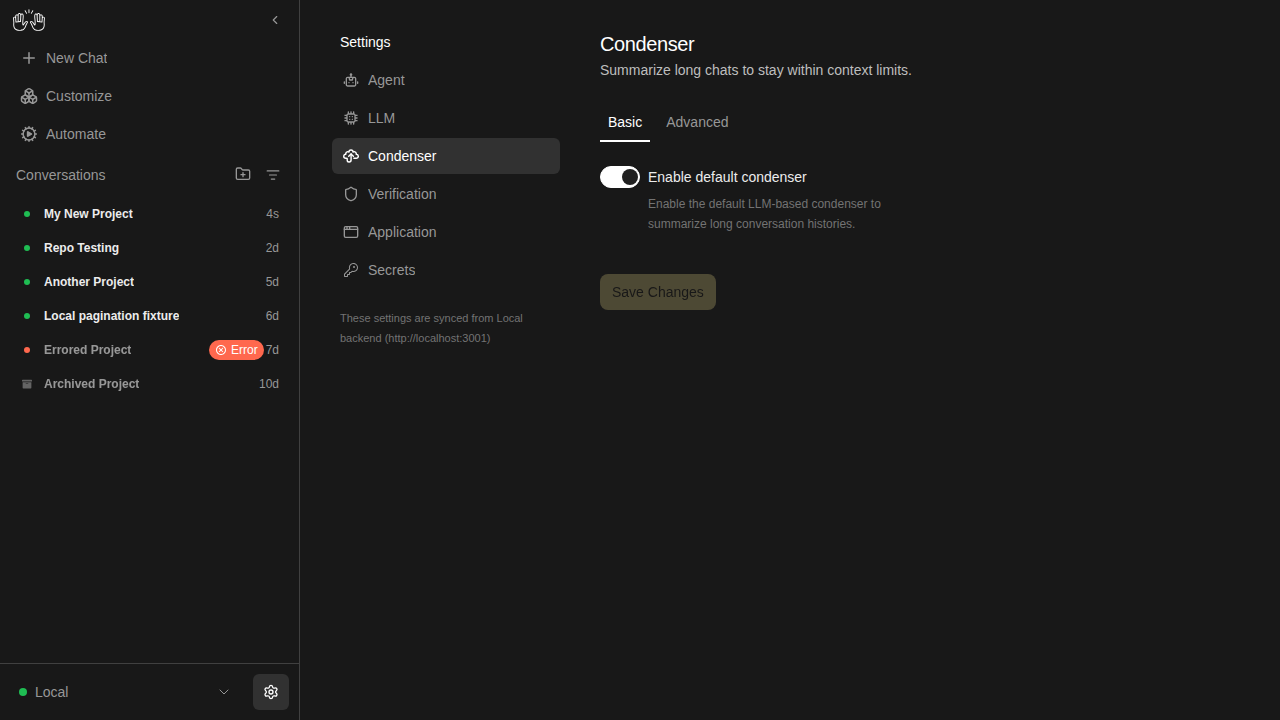Click the Customize cubes icon
This screenshot has height=720, width=1280.
29,96
